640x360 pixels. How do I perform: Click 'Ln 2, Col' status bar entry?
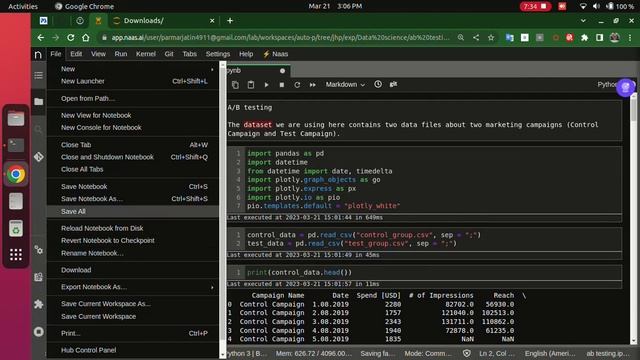pos(497,353)
